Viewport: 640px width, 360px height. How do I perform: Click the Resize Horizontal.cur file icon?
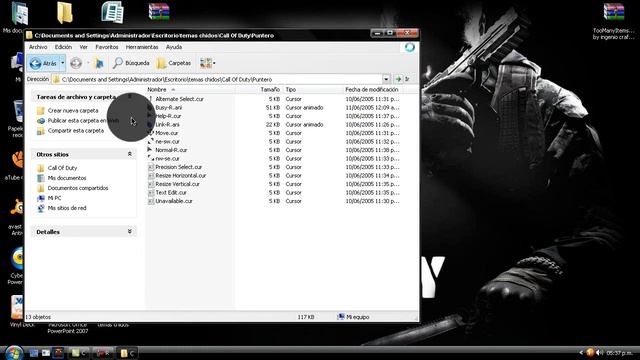(151, 176)
